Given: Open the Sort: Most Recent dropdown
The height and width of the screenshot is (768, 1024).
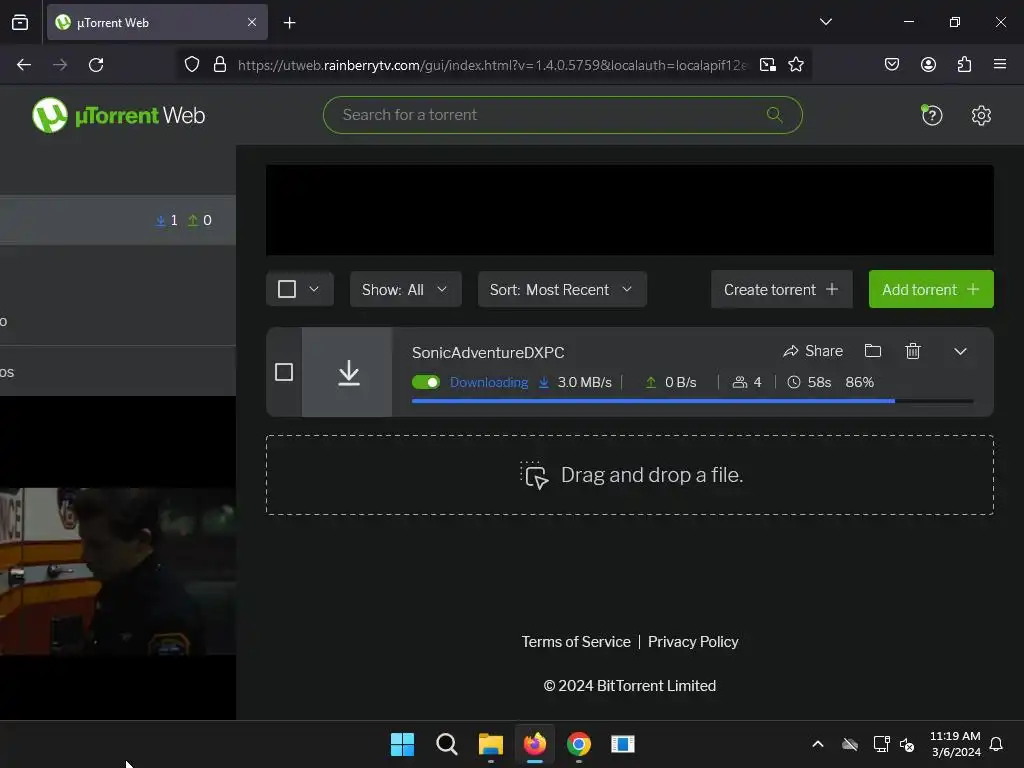Looking at the screenshot, I should click(562, 289).
